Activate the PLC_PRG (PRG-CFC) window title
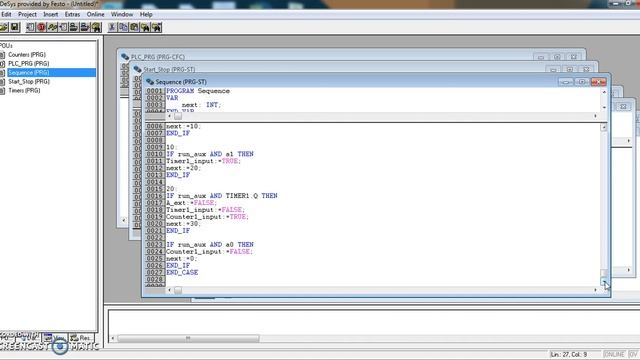640x360 pixels. click(158, 57)
